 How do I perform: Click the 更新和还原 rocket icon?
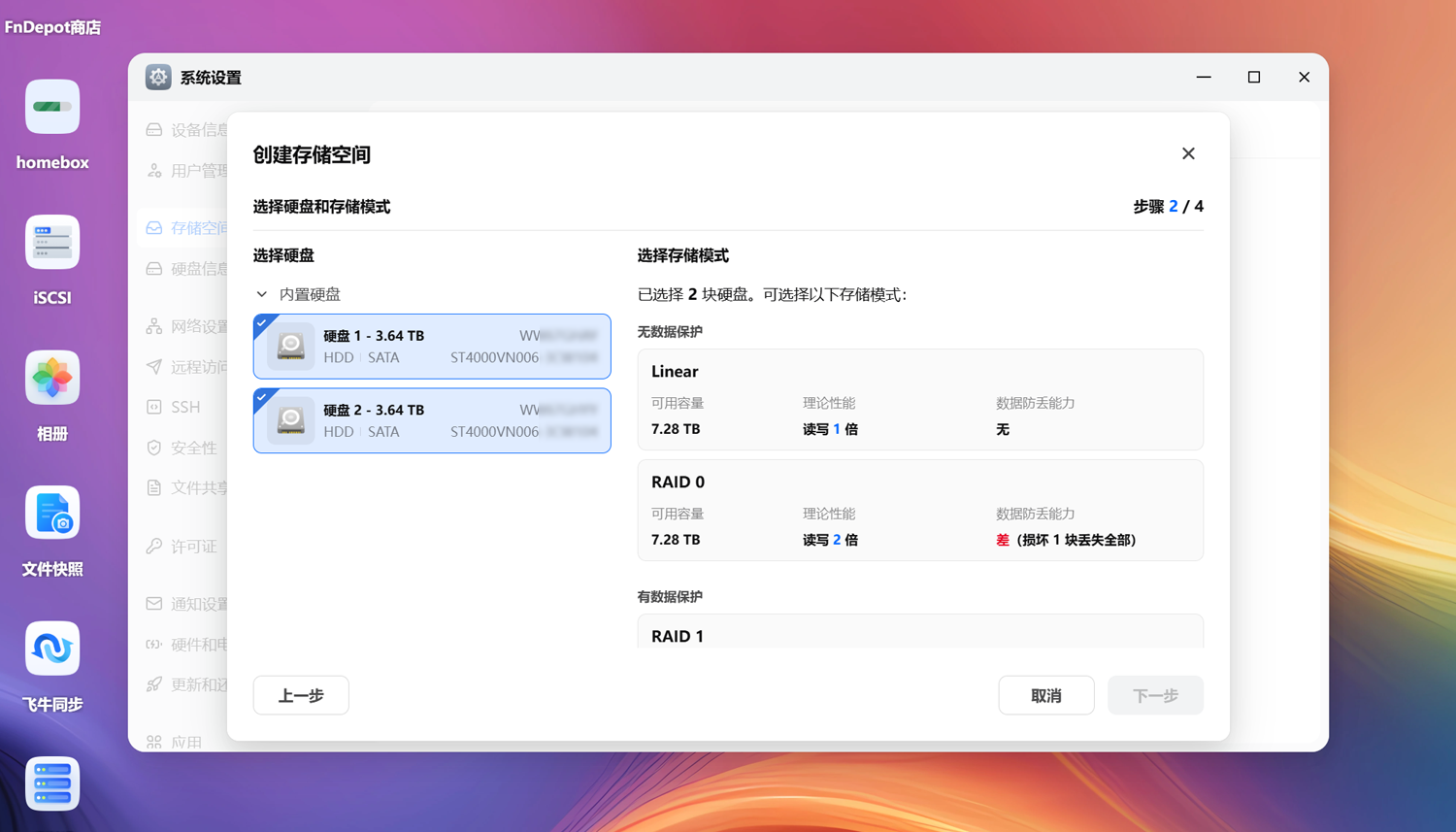pos(154,684)
